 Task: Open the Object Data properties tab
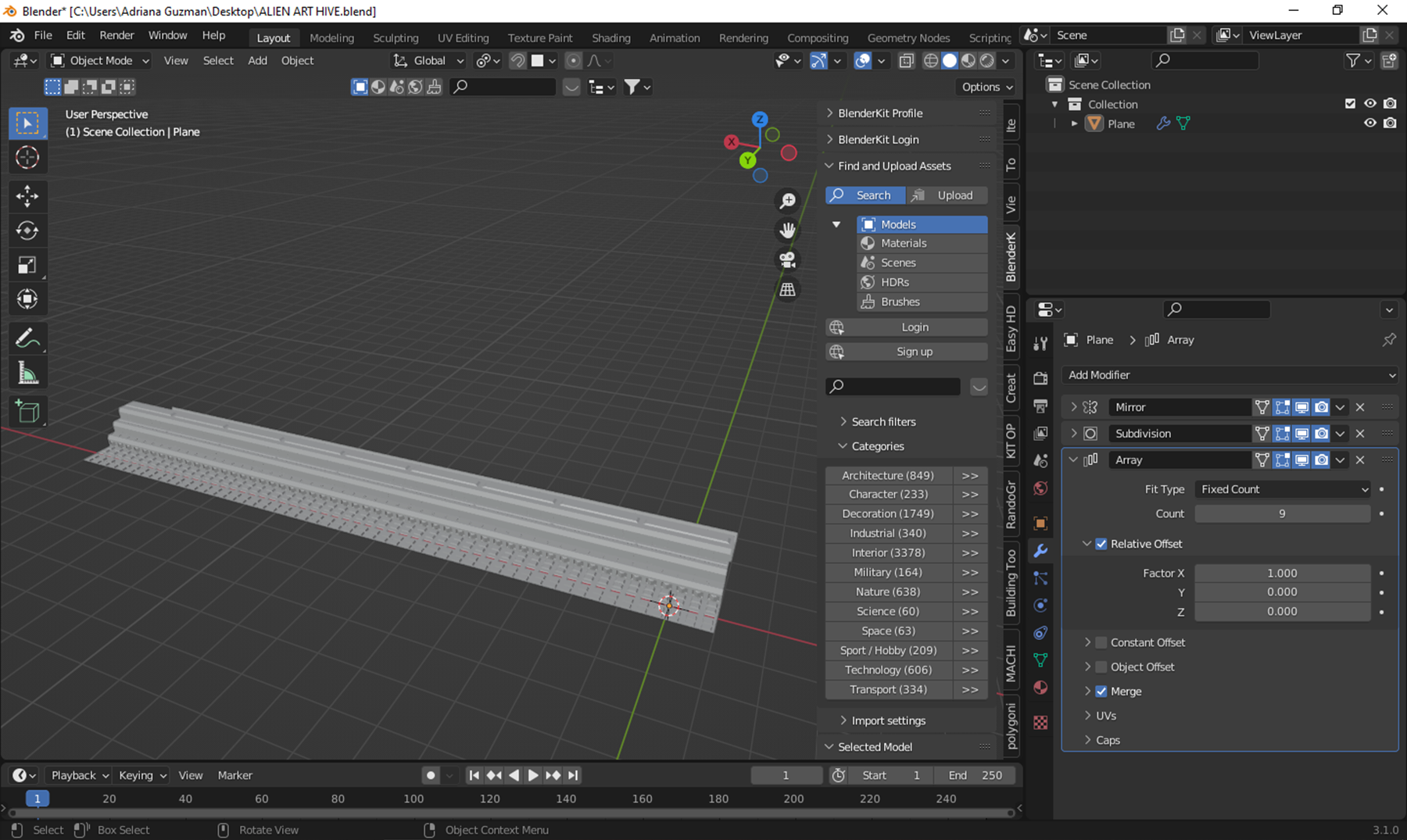pos(1040,660)
